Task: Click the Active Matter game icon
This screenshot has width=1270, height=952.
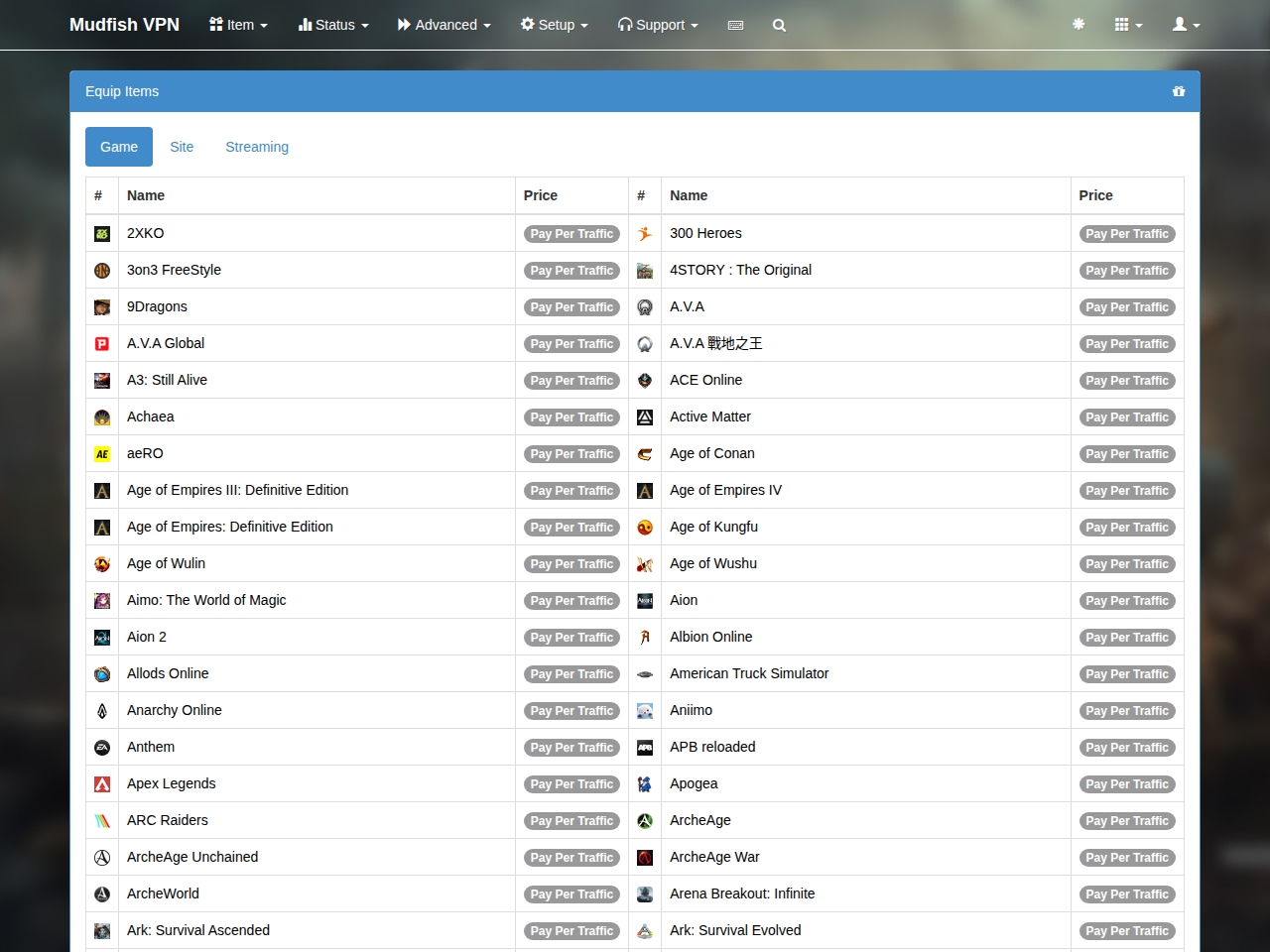Action: 645,417
